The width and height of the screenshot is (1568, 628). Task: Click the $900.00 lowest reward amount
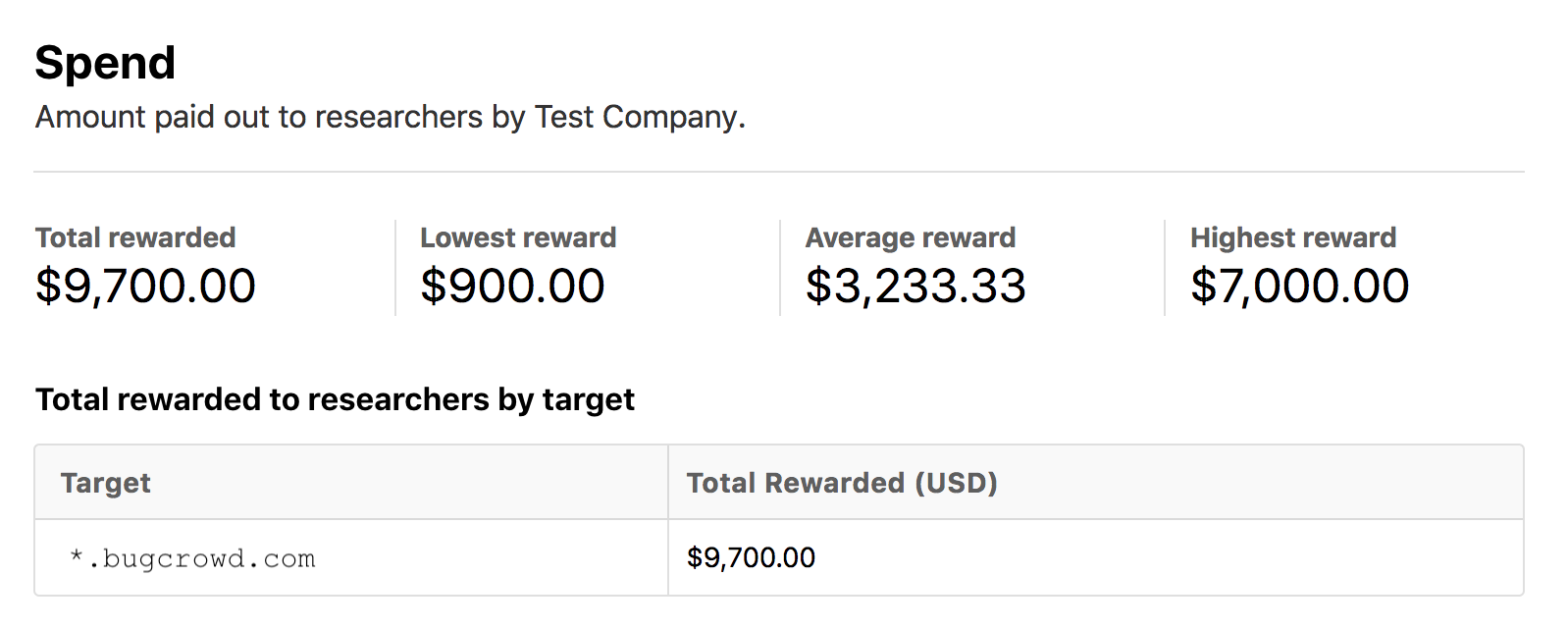[x=512, y=287]
